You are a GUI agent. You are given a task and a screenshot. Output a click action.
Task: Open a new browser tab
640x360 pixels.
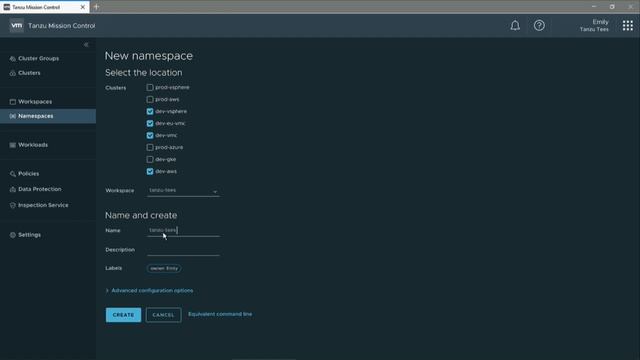click(x=96, y=7)
